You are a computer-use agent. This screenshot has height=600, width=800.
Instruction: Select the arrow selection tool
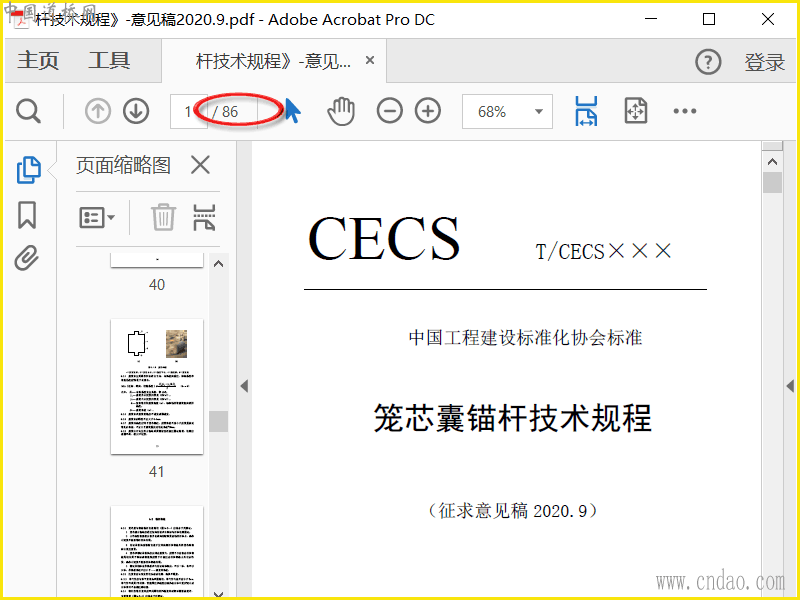[x=292, y=111]
